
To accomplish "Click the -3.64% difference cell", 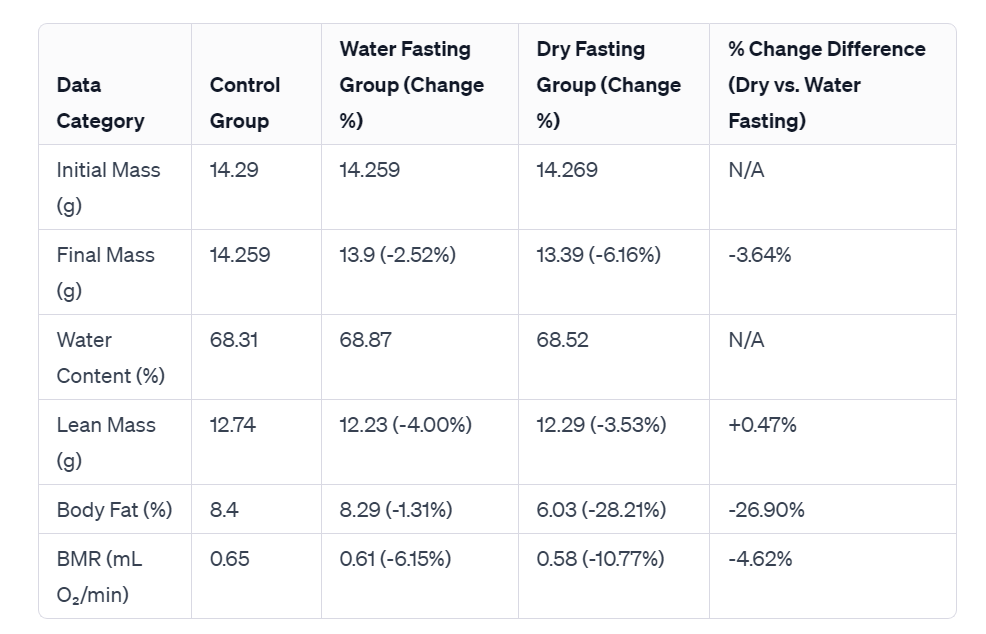I will [x=759, y=255].
